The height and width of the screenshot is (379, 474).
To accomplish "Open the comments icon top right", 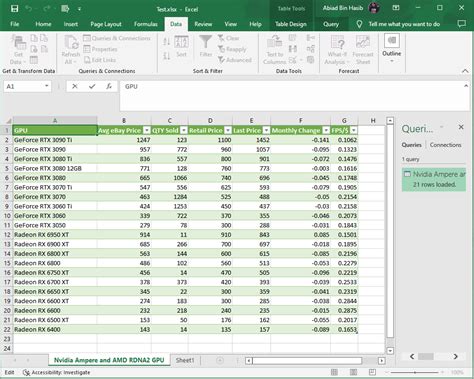I will 462,24.
